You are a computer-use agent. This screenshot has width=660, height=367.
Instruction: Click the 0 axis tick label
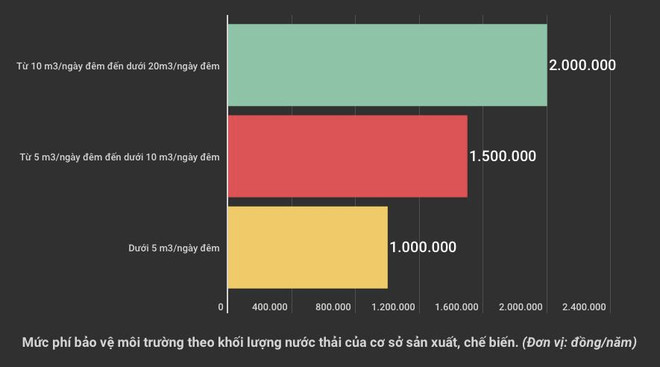(221, 307)
